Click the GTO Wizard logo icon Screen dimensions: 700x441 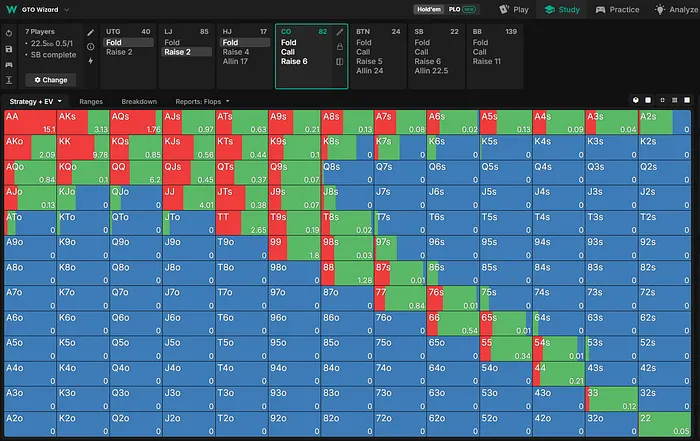point(11,9)
